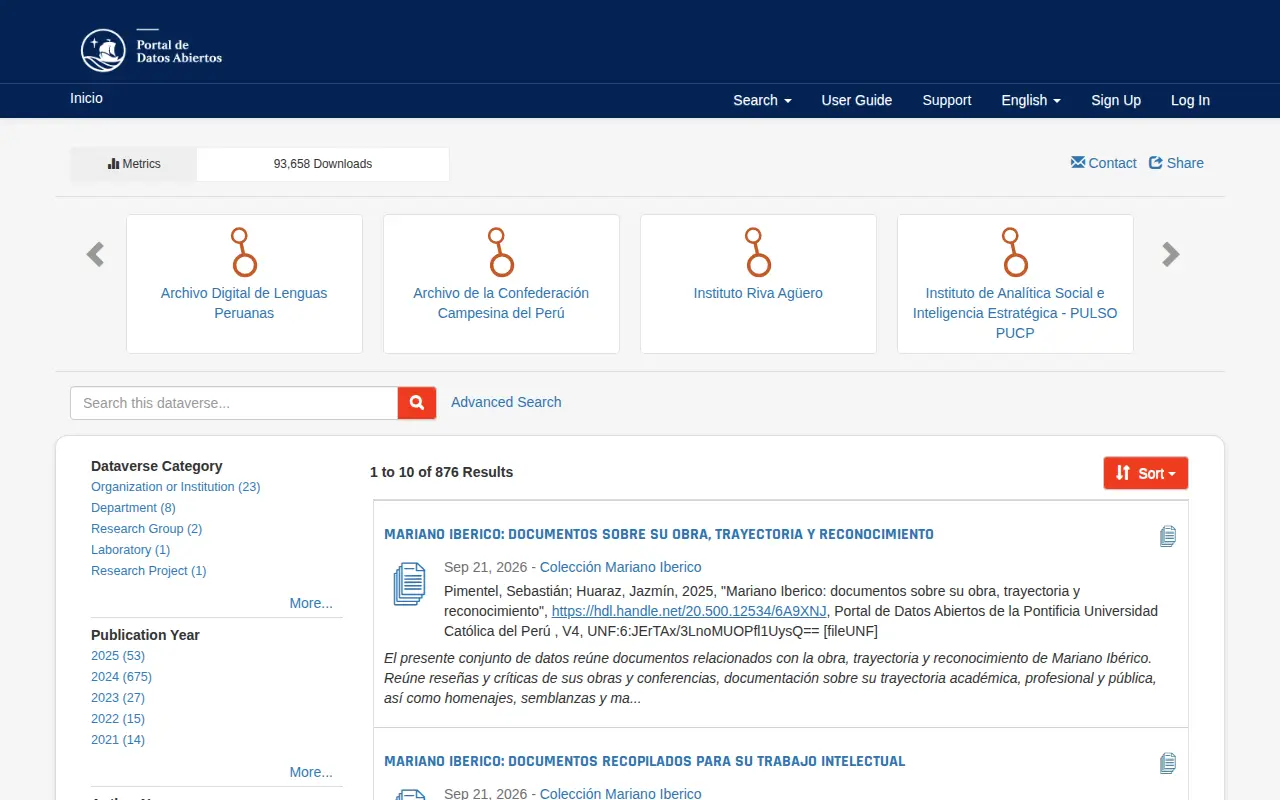The height and width of the screenshot is (800, 1280).
Task: Filter by Department (8)
Action: pos(133,508)
